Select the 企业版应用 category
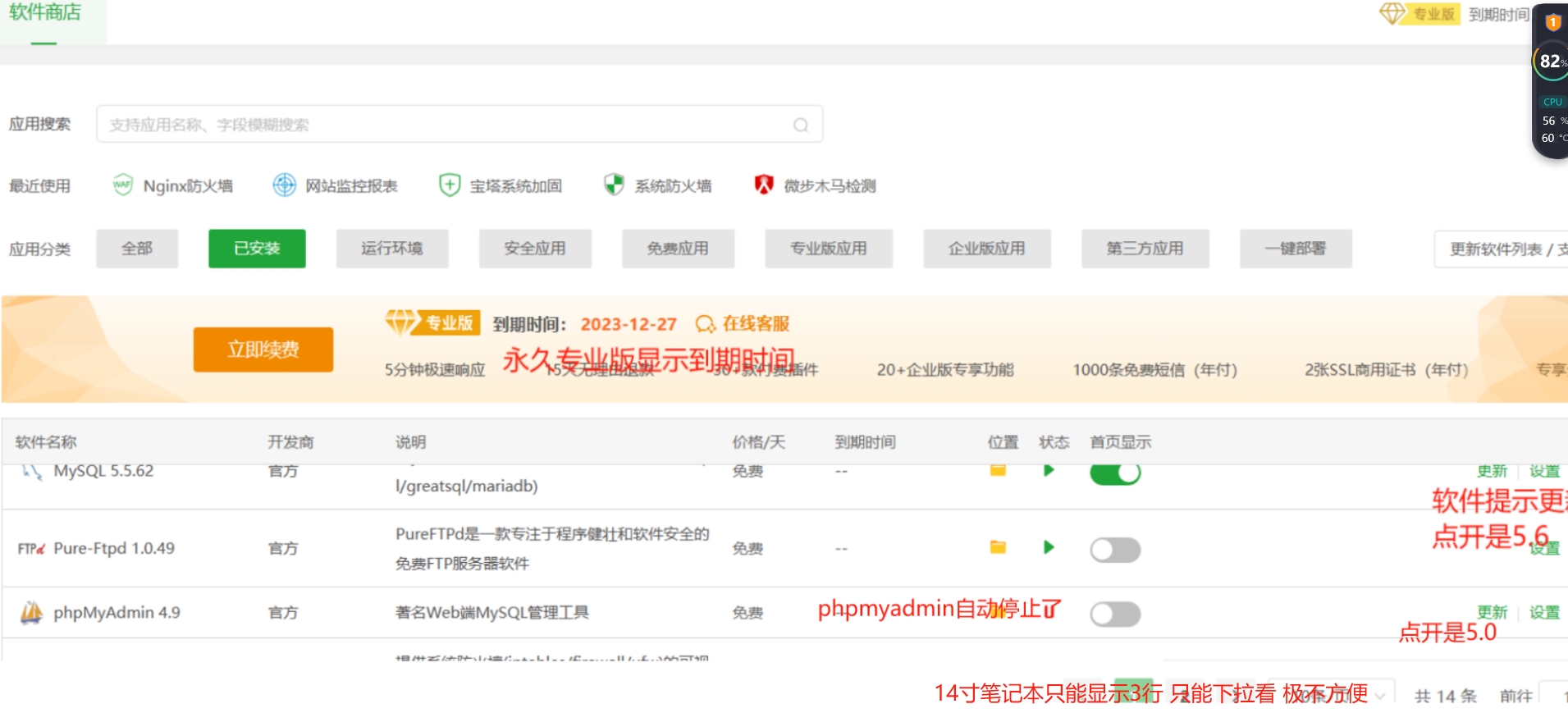 click(x=987, y=249)
